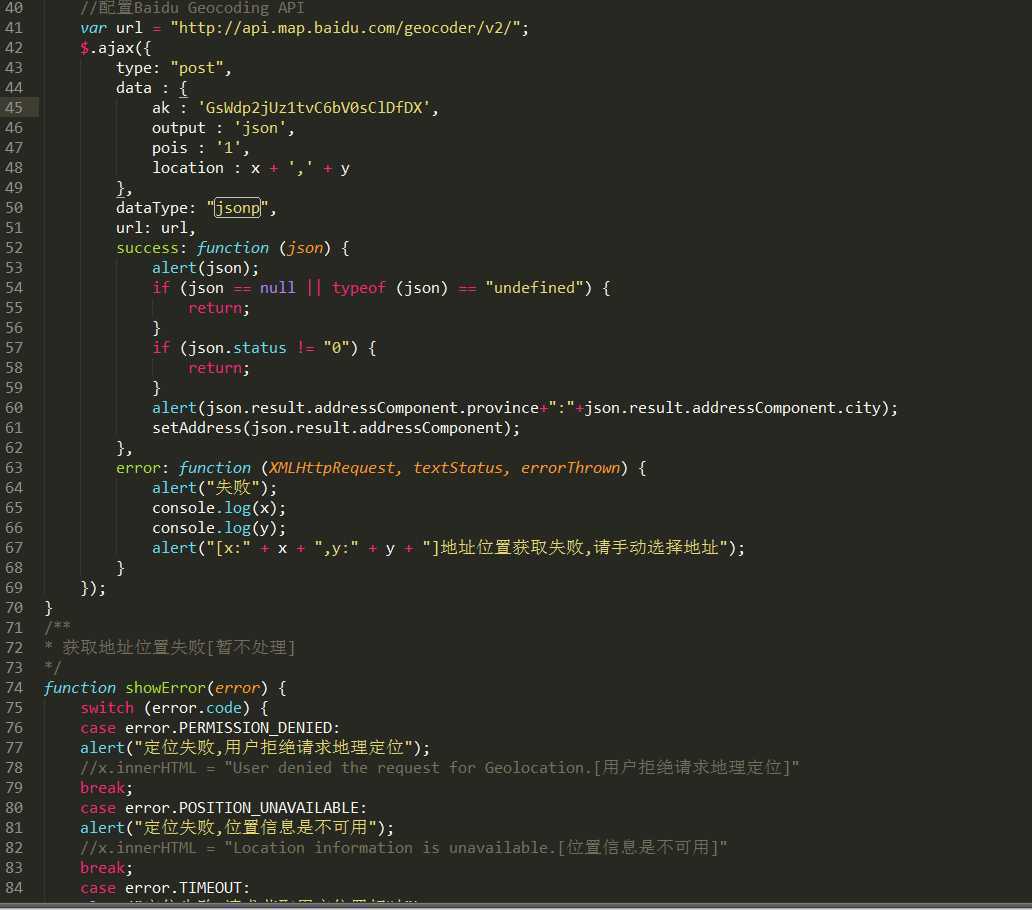
Task: Click closing }); on line 69
Action: (93, 588)
